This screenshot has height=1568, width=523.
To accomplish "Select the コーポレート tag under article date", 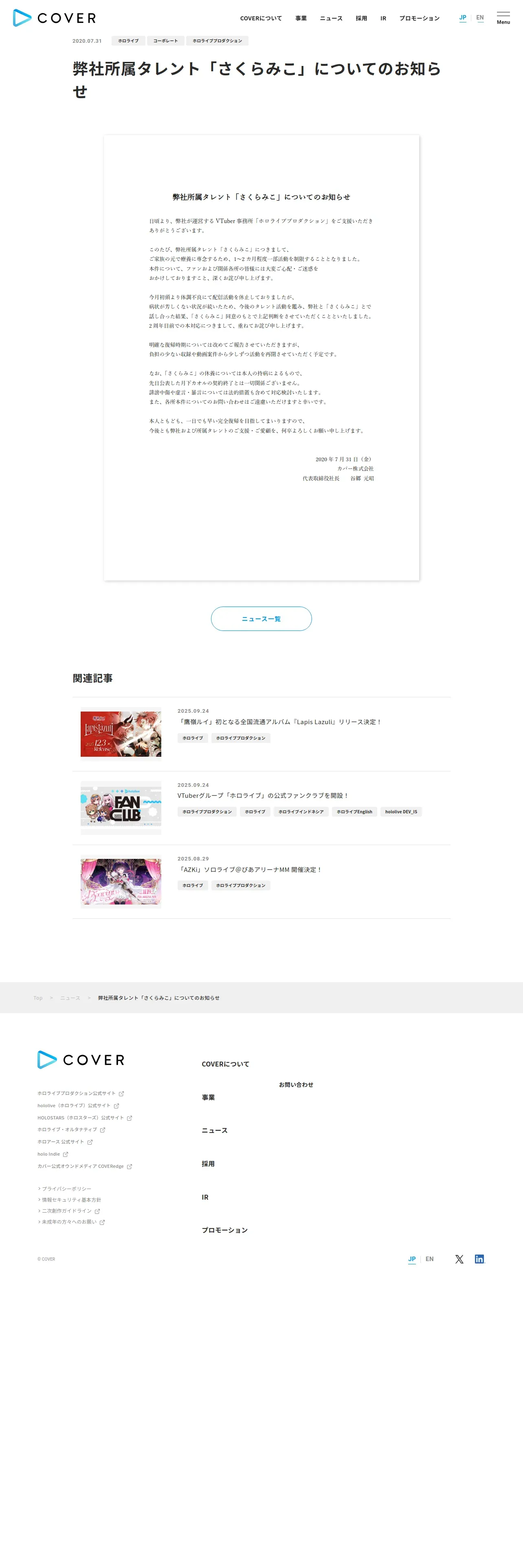I will 166,41.
